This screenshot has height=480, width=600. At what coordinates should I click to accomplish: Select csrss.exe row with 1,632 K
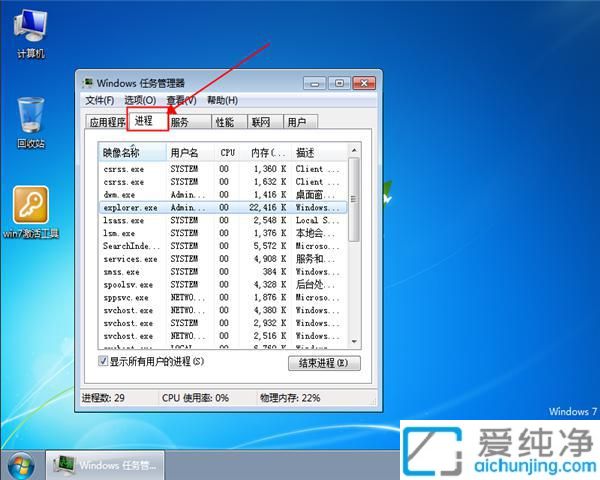tap(223, 182)
